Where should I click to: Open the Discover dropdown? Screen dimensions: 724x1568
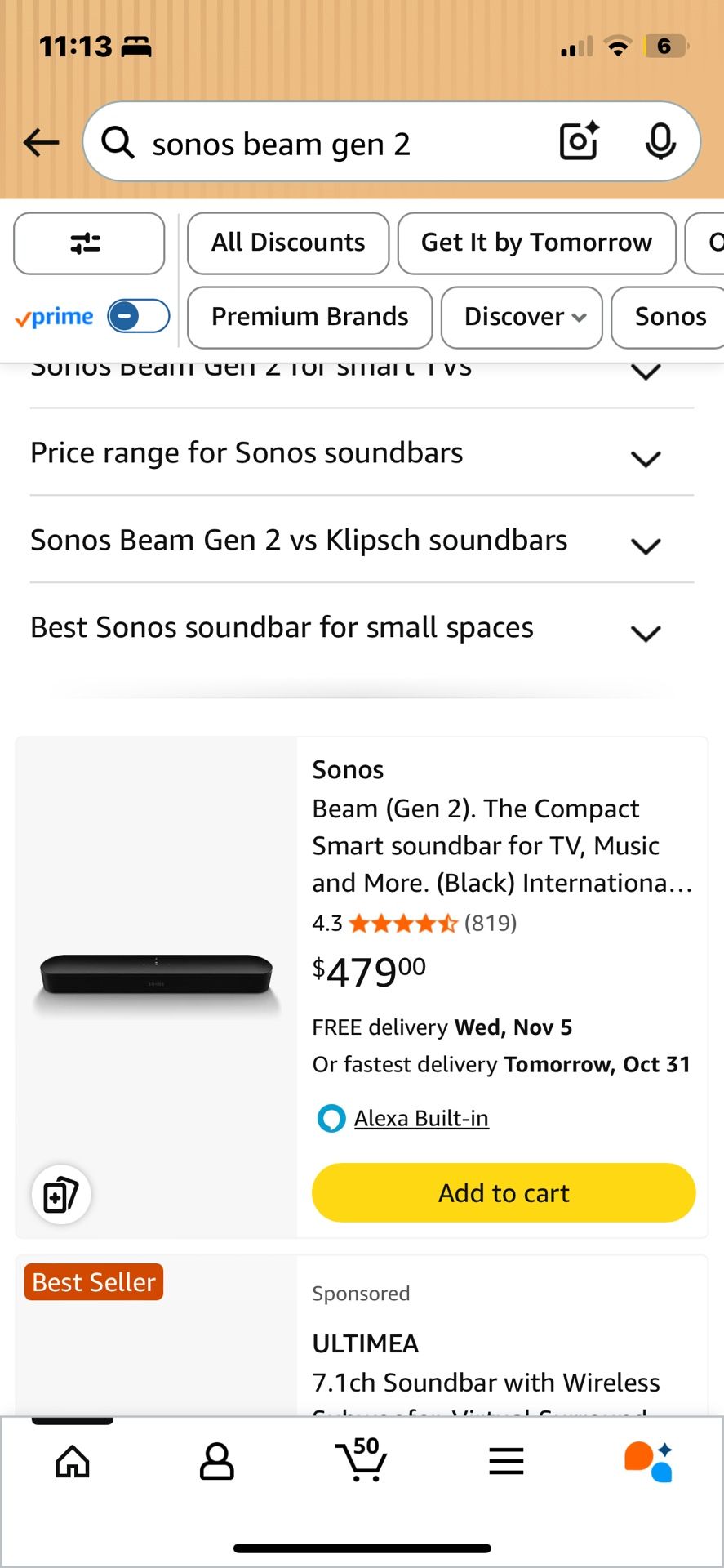522,318
